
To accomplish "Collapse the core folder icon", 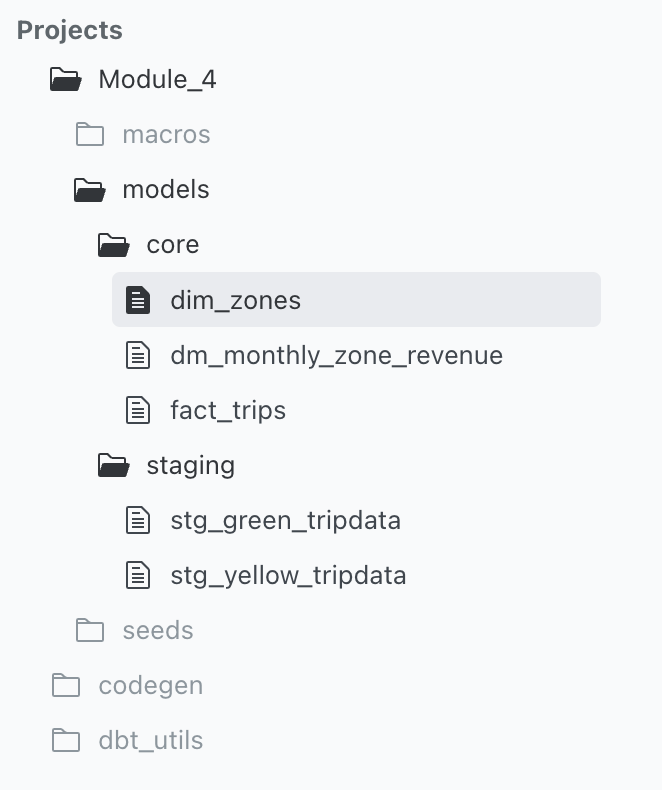I will [x=113, y=245].
